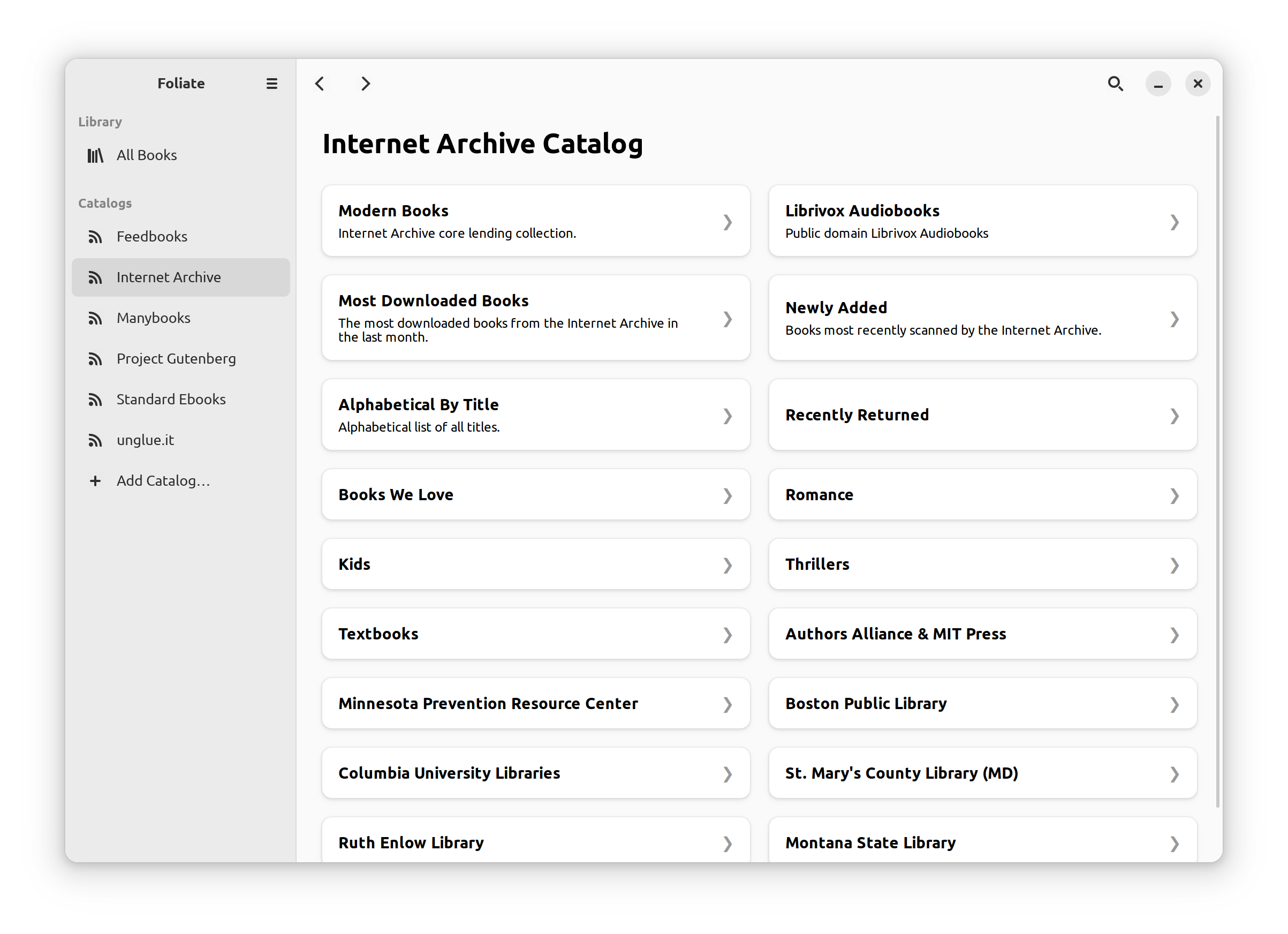
Task: Open the Foliate hamburger menu
Action: (x=271, y=84)
